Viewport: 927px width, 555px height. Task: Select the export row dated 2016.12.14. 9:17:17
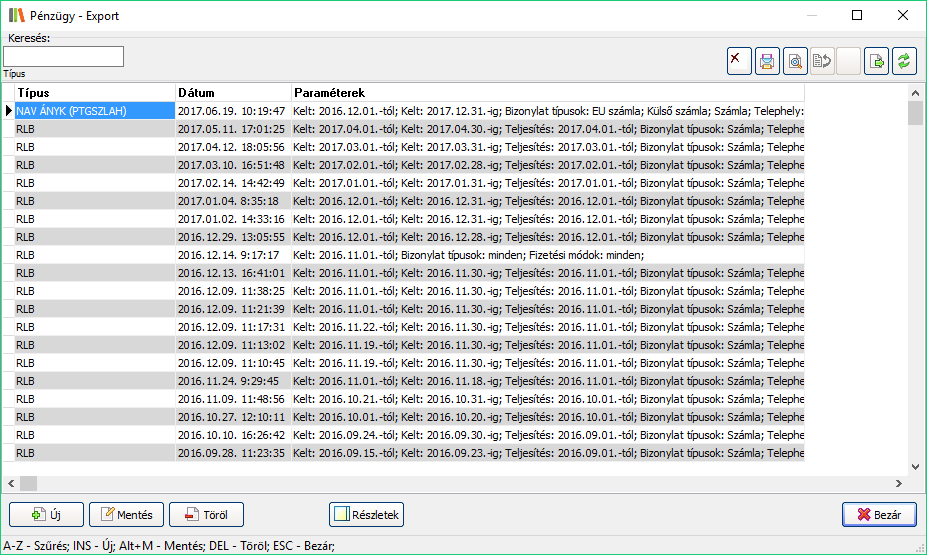[232, 255]
